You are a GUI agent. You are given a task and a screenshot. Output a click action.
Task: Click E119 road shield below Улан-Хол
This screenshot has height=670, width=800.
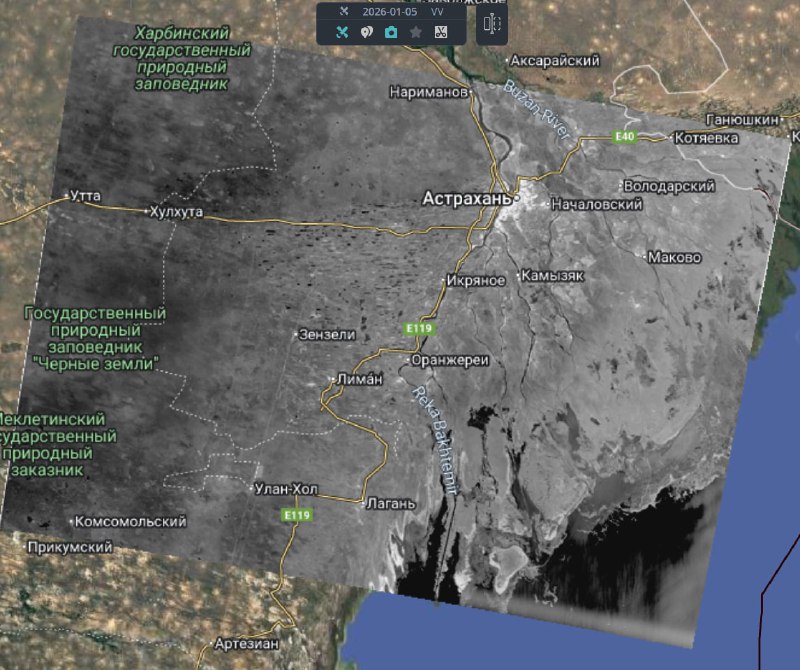coord(295,515)
